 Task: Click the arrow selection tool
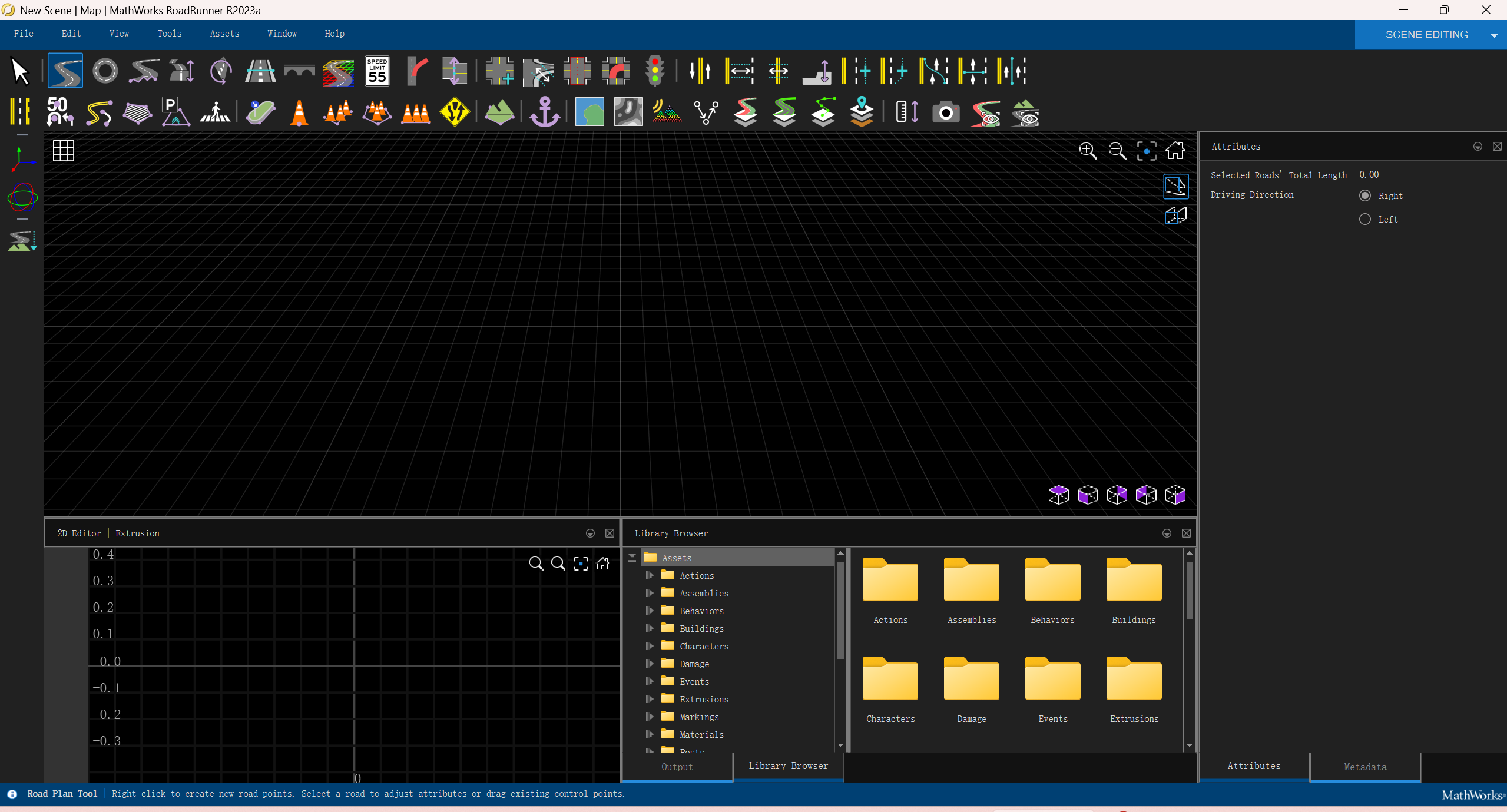pyautogui.click(x=20, y=71)
